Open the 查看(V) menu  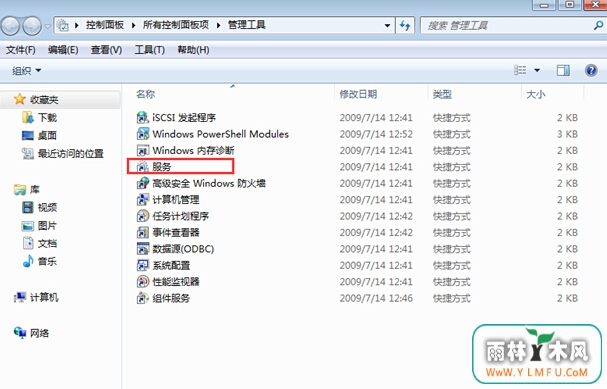[106, 50]
